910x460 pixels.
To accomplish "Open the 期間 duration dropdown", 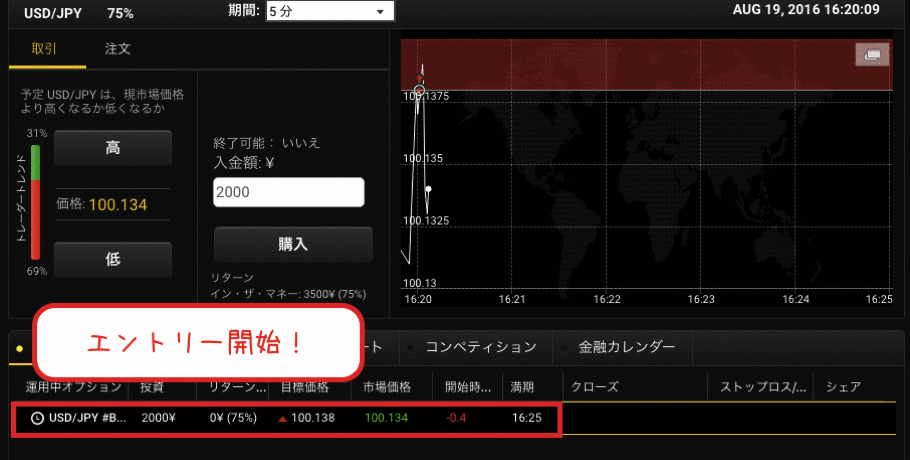I will (x=329, y=11).
